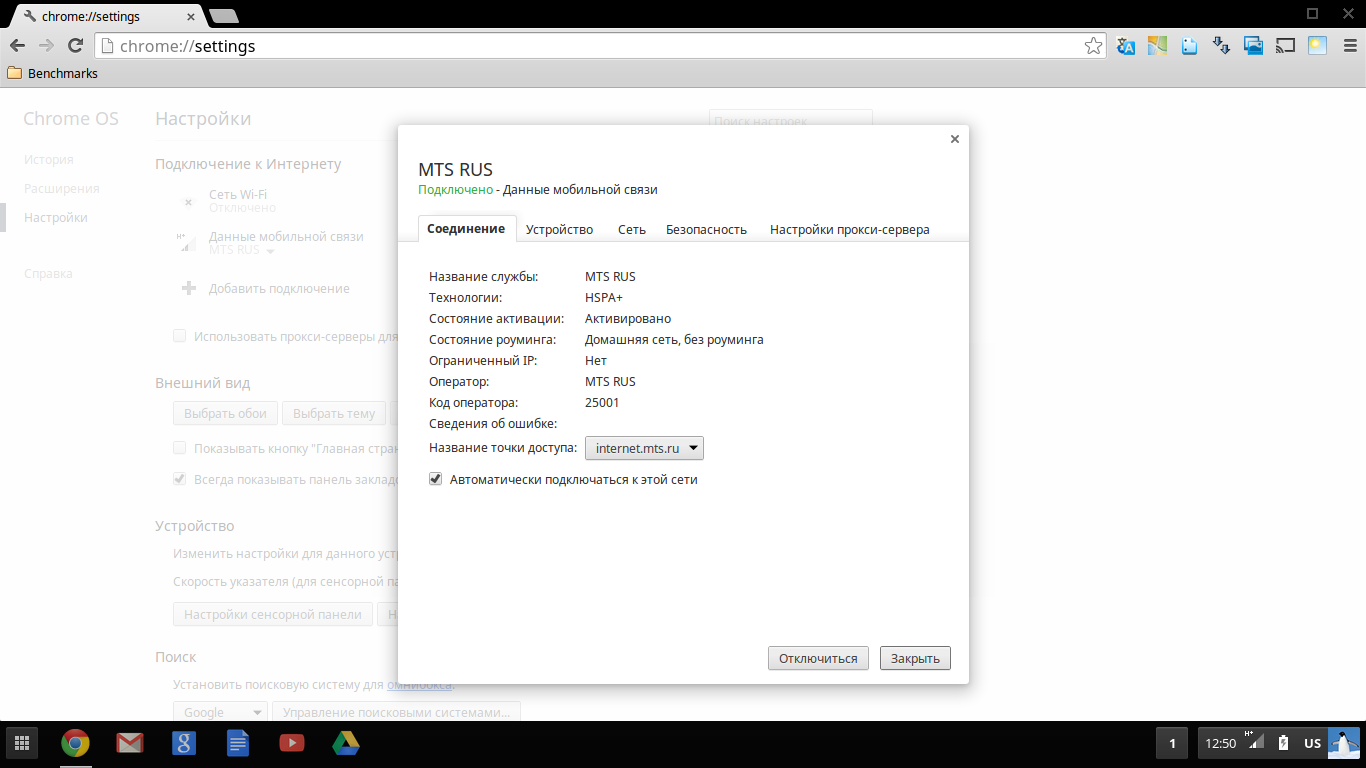The image size is (1366, 768).
Task: Click the HSPA+ technology value
Action: (x=604, y=297)
